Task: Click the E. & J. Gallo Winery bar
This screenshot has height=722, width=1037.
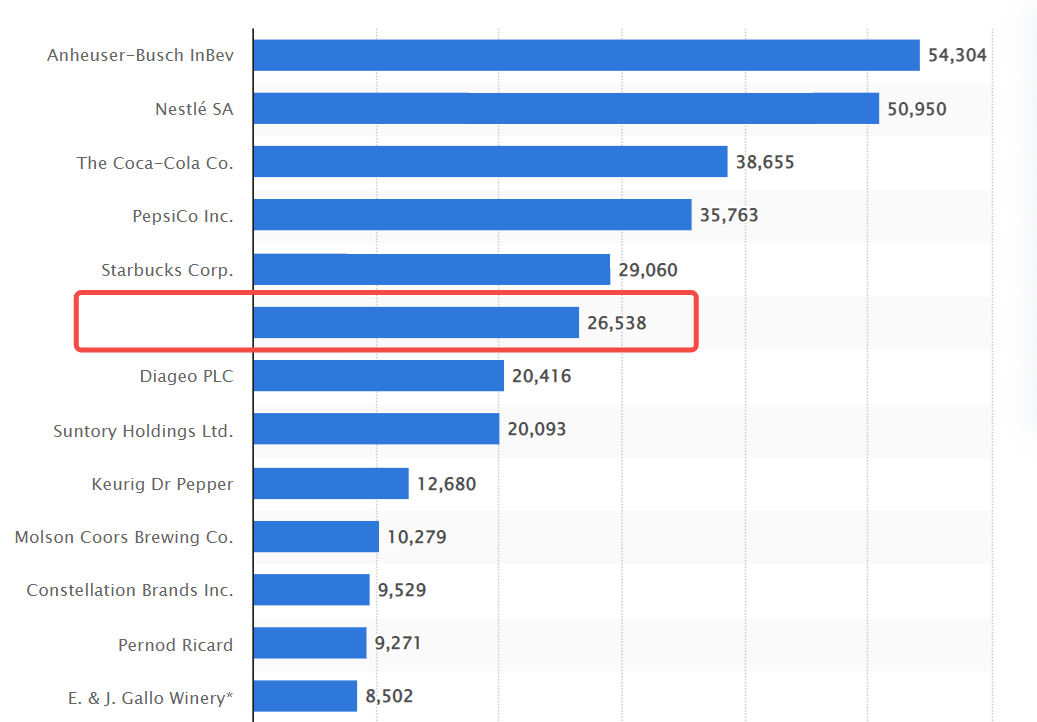Action: (x=306, y=696)
